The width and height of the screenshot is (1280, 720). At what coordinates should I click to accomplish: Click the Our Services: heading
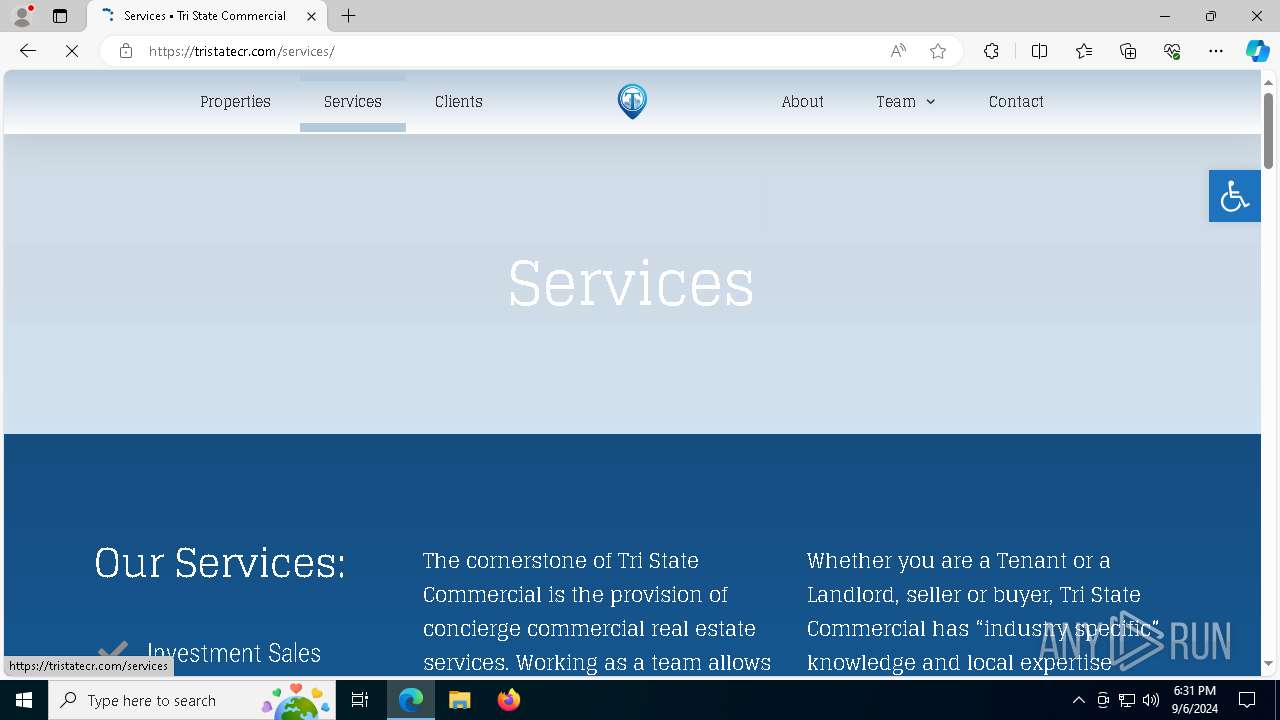click(x=220, y=562)
